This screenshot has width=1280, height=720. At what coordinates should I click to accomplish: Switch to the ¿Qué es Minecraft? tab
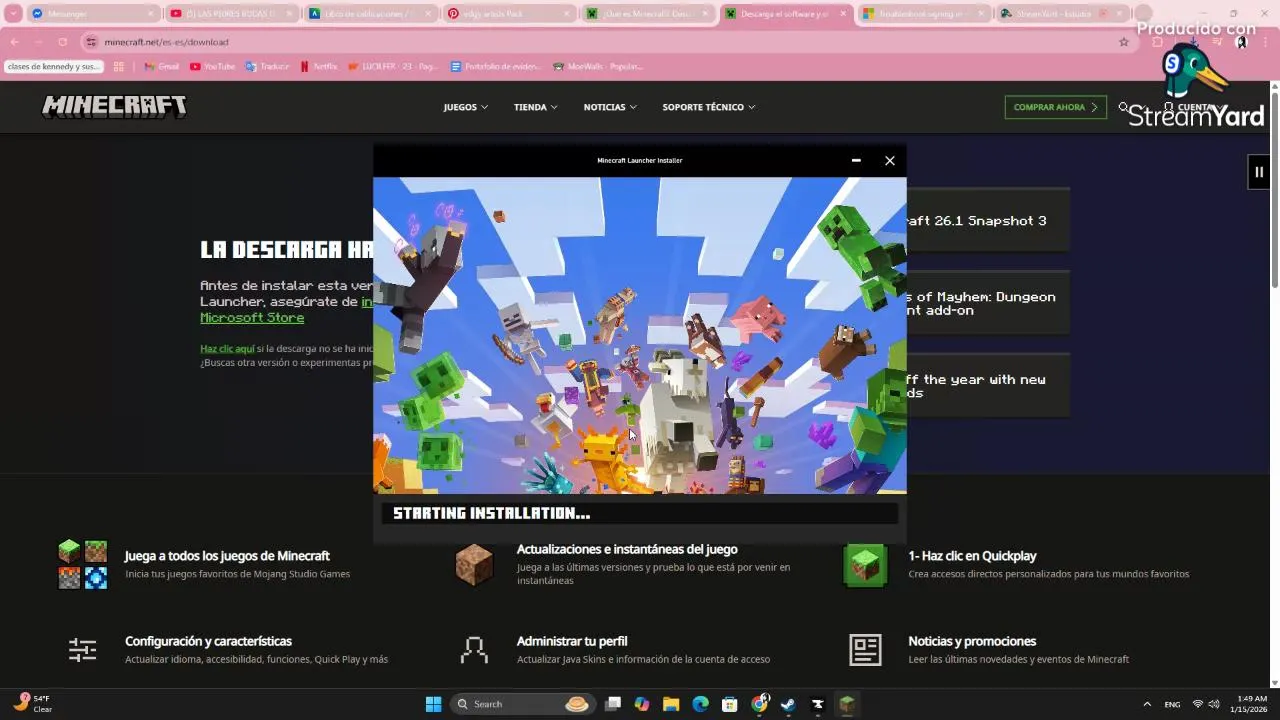coord(647,14)
